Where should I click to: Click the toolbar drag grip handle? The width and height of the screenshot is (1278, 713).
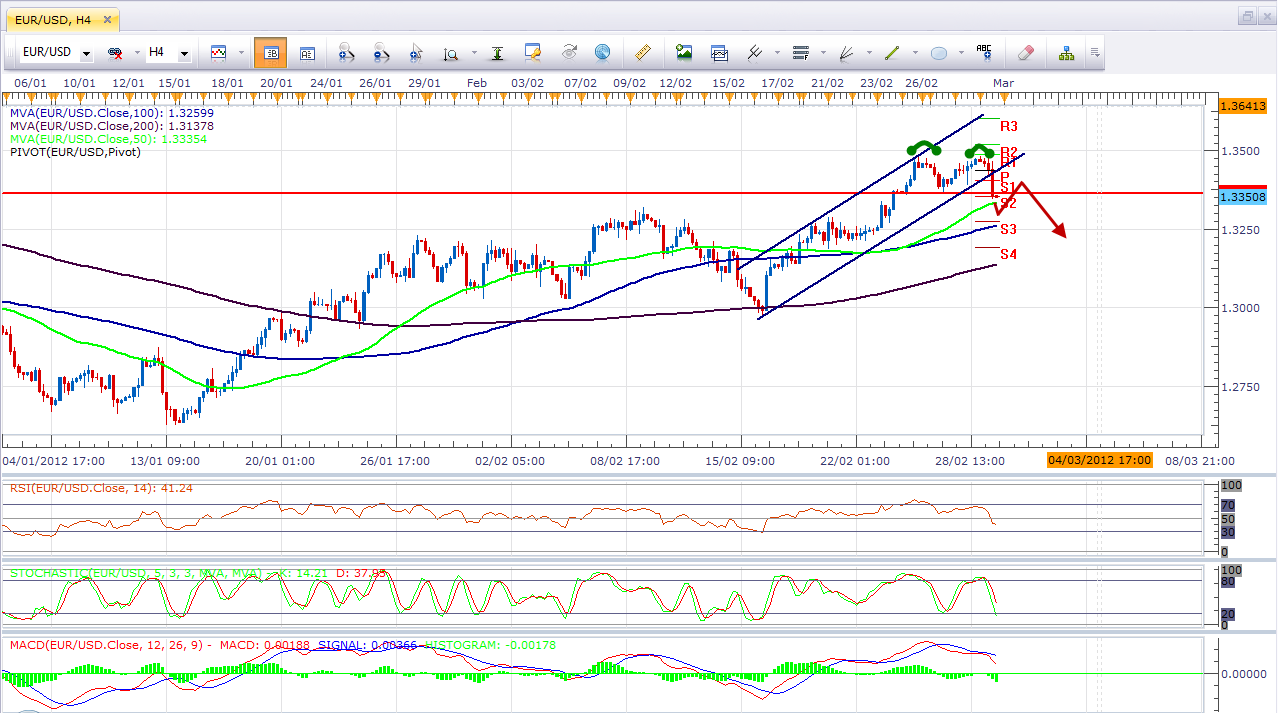pos(10,52)
